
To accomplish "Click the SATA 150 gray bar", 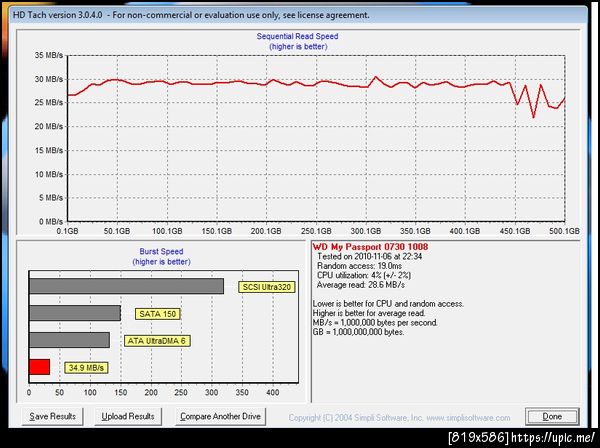I will [75, 313].
